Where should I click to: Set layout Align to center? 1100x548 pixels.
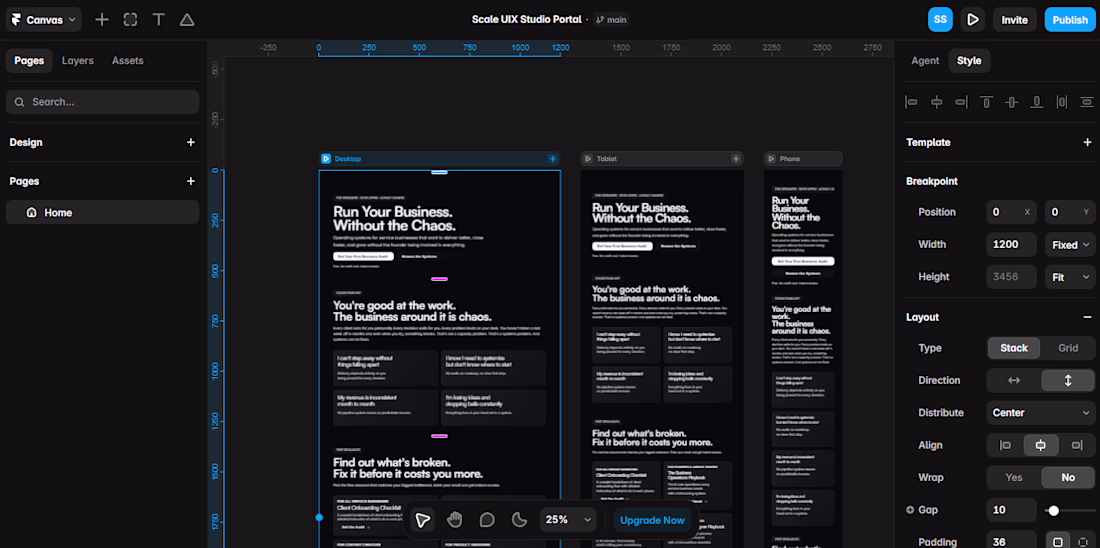(1041, 445)
